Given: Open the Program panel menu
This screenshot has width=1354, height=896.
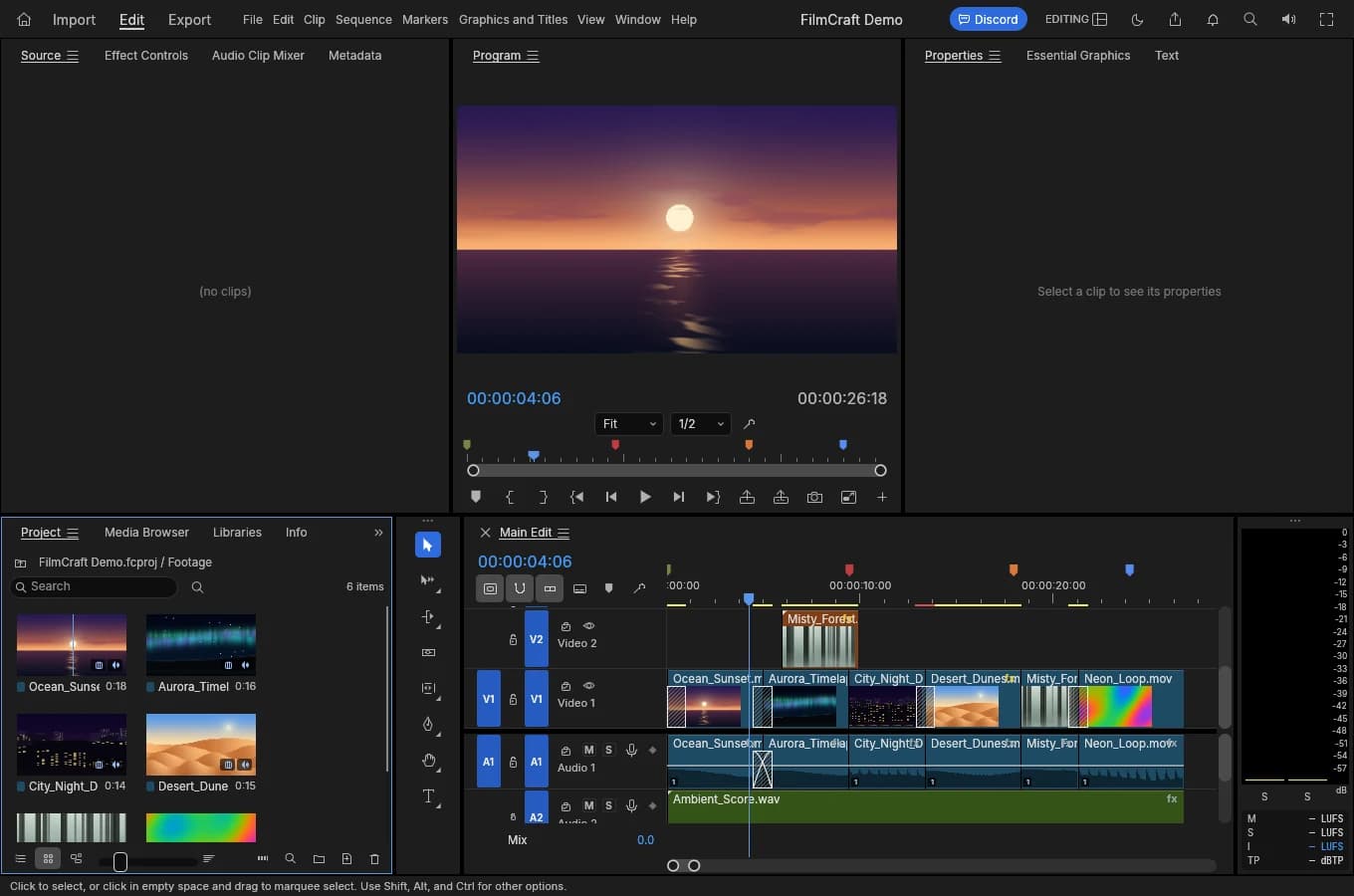Looking at the screenshot, I should [533, 56].
